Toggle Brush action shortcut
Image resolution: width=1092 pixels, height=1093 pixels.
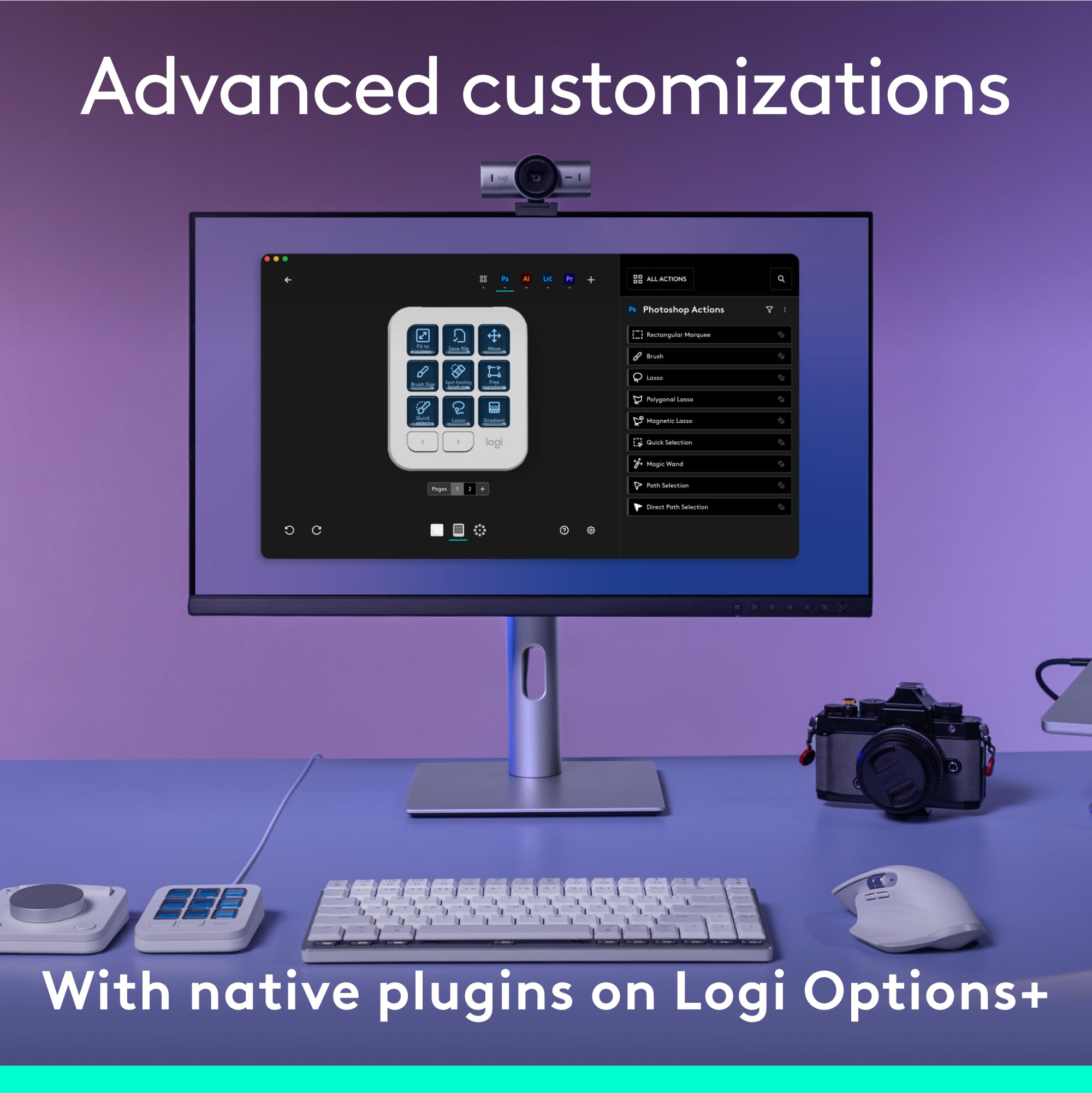[x=782, y=356]
